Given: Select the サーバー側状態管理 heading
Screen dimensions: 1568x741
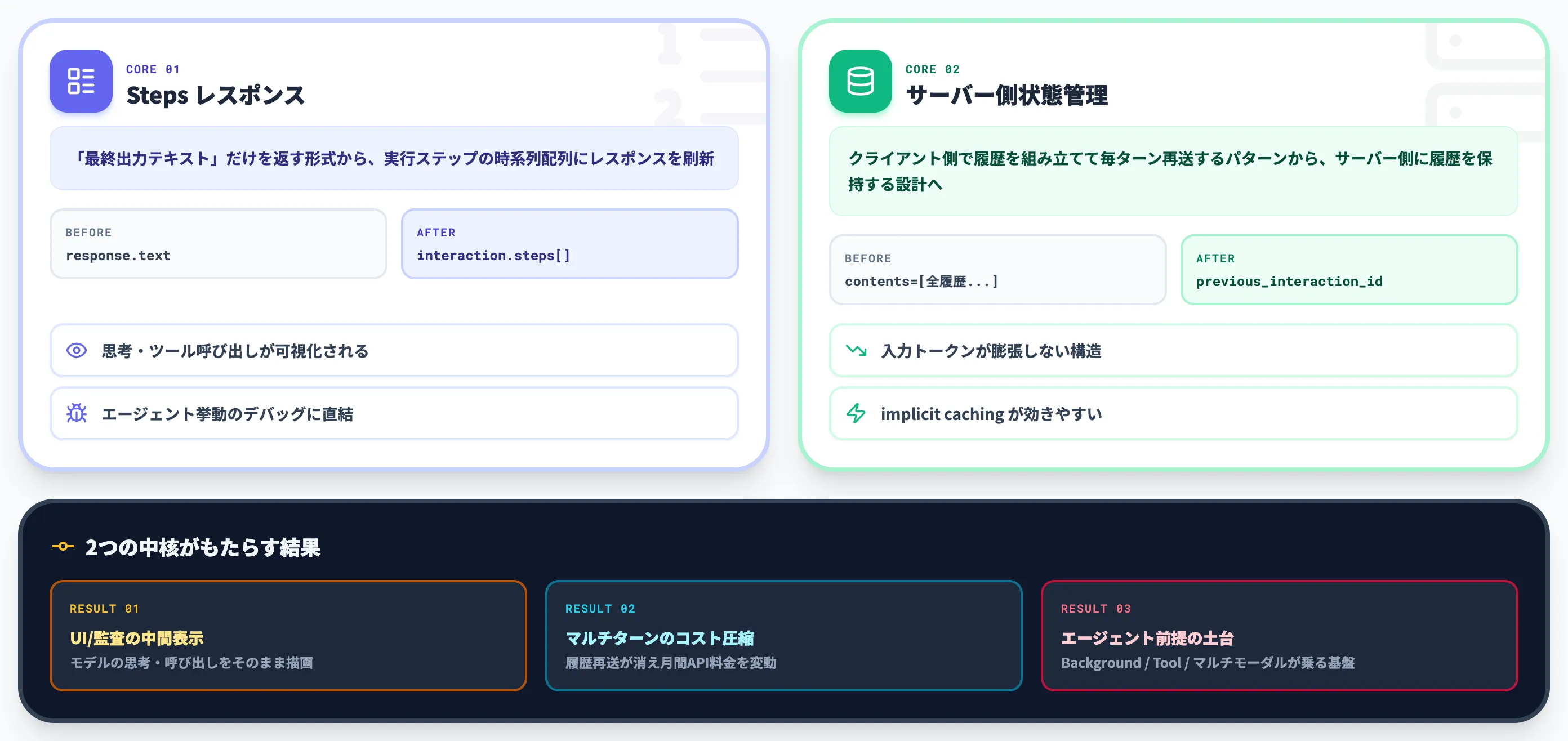Looking at the screenshot, I should point(1006,96).
